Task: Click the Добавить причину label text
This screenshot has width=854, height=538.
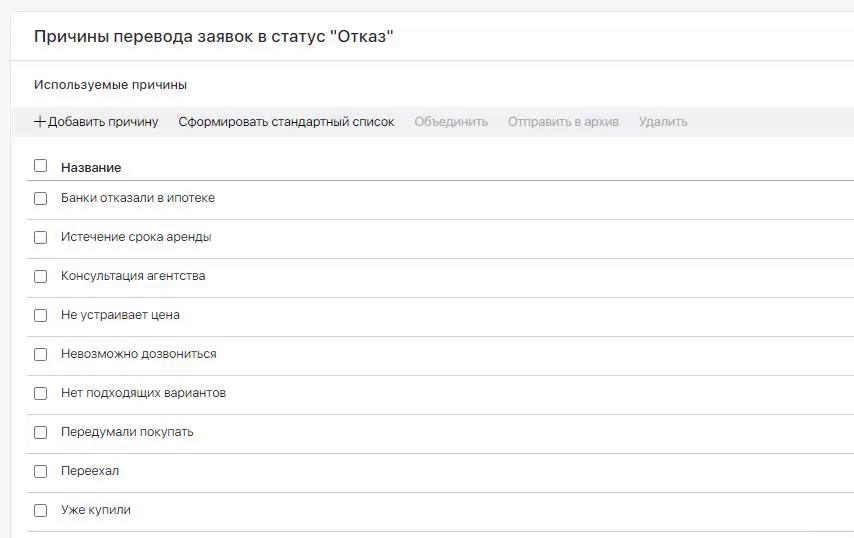Action: pos(103,122)
